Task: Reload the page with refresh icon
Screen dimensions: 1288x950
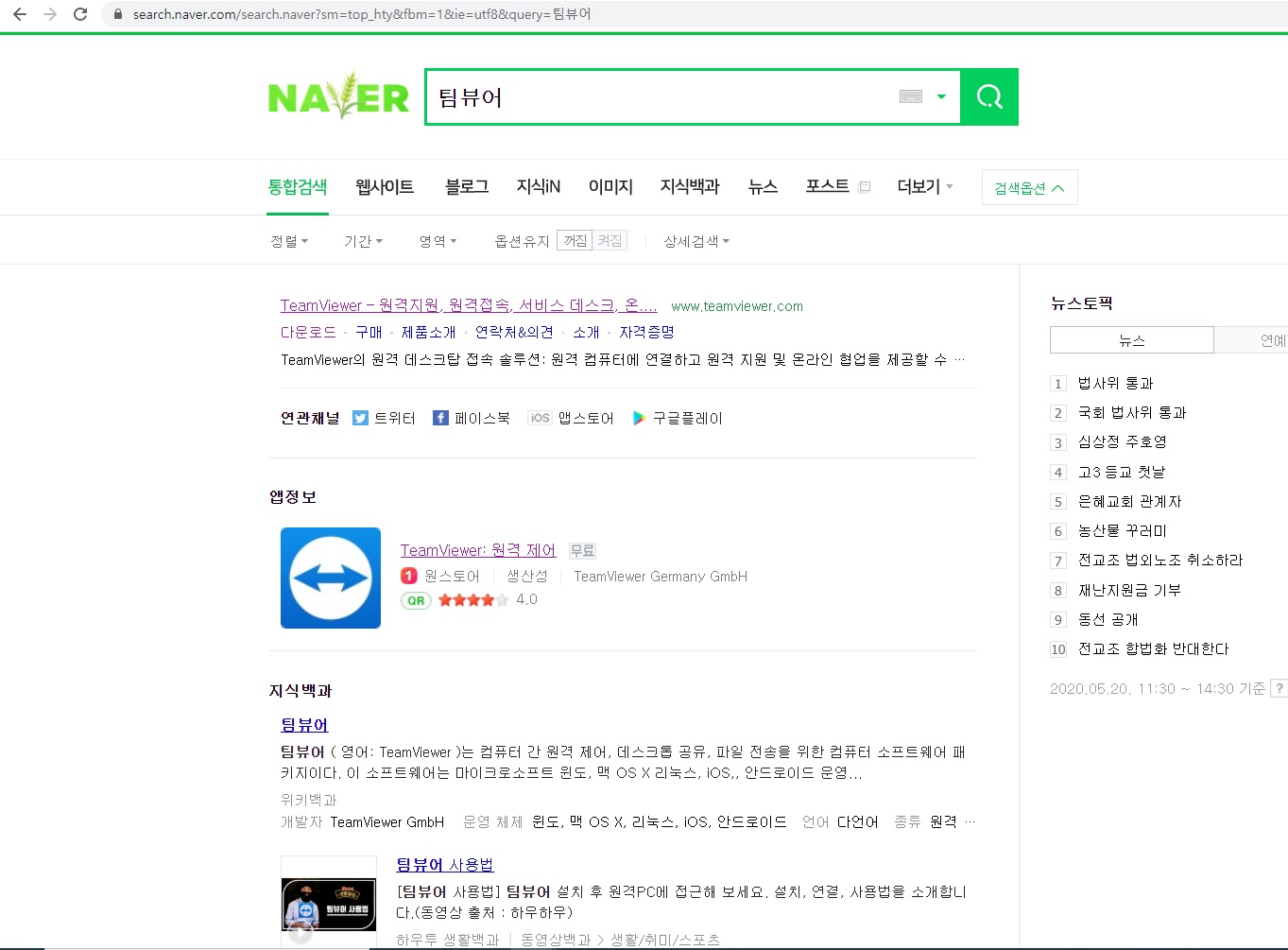Action: [80, 14]
